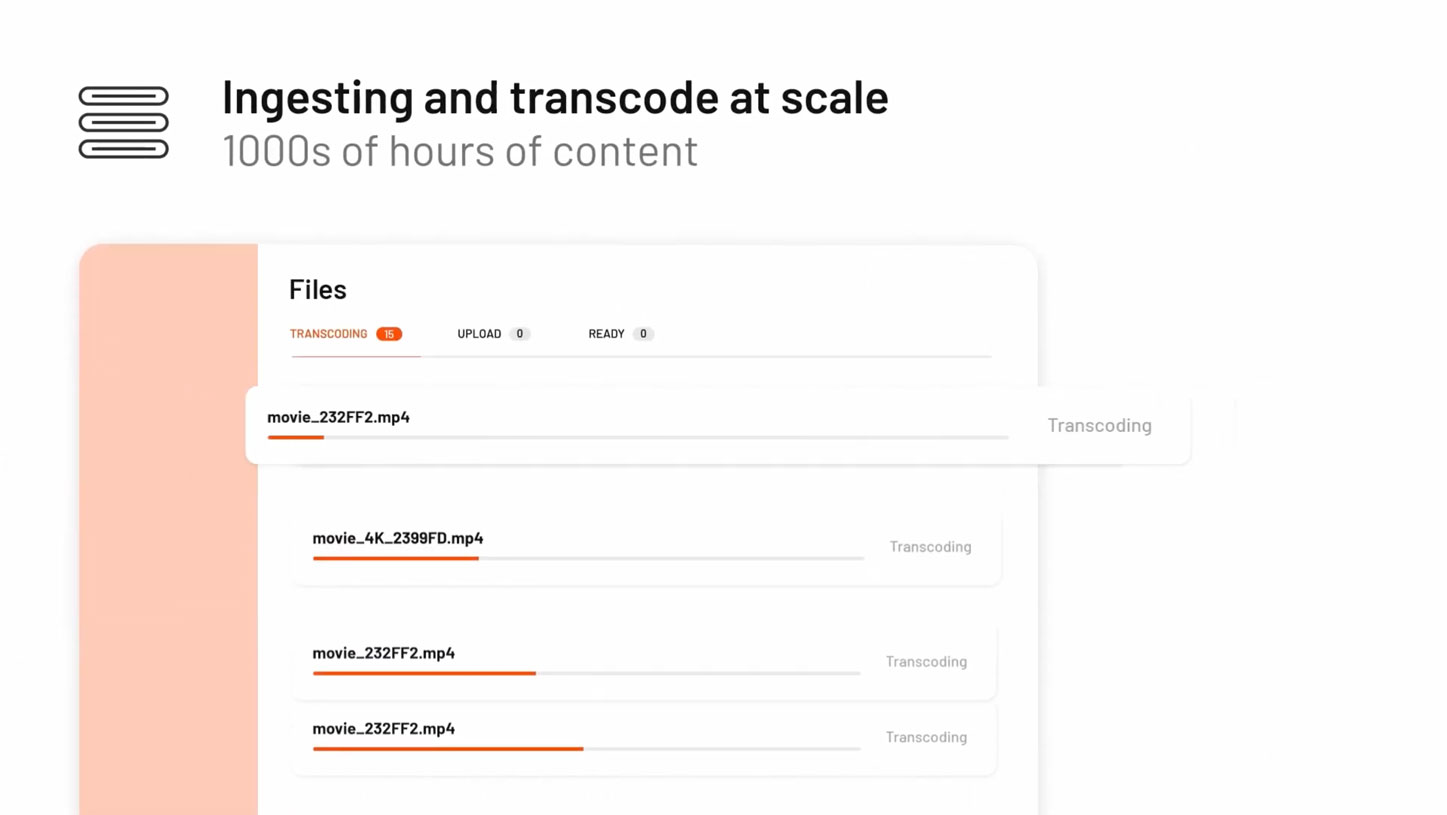
Task: Open the READY tab
Action: click(x=604, y=334)
